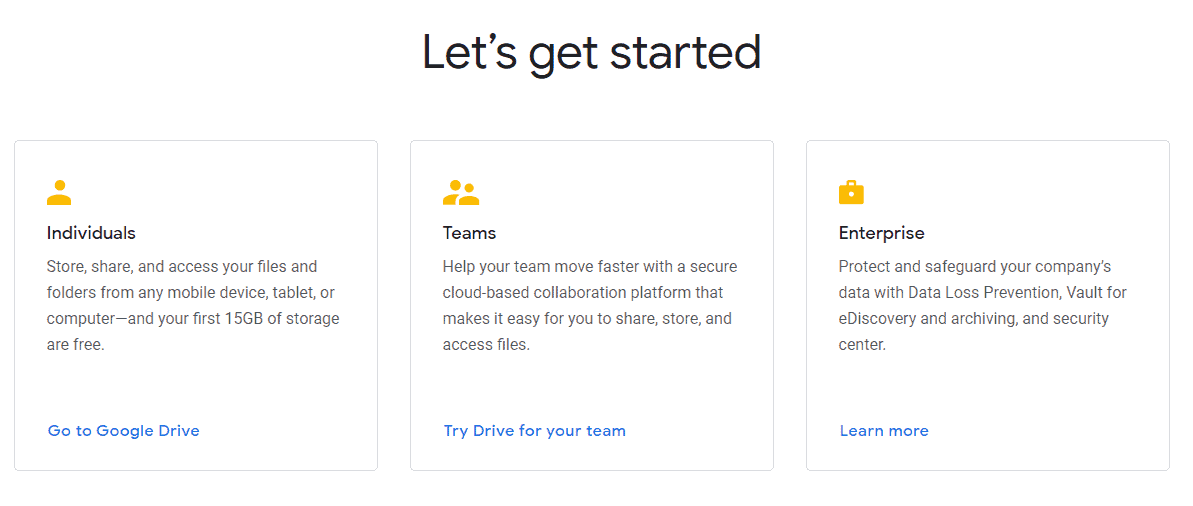Select the Teams card heading
The height and width of the screenshot is (506, 1193).
click(469, 233)
